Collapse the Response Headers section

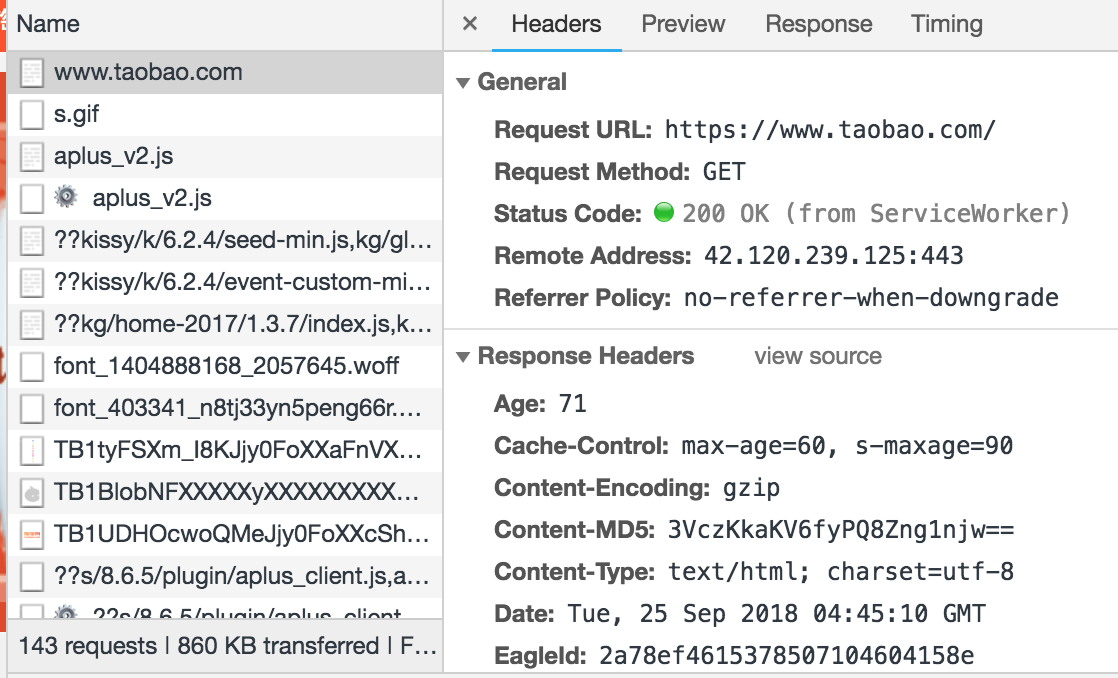pos(463,357)
